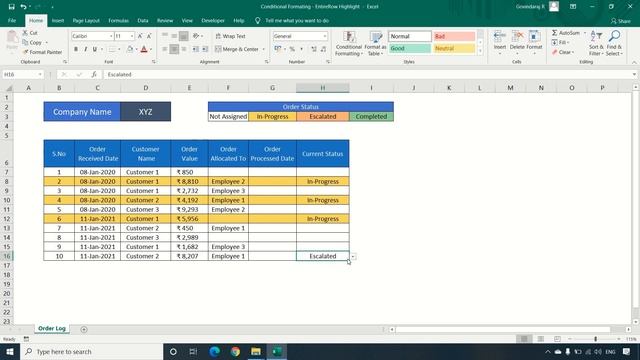Select column H header
Viewport: 640px width, 360px height.
[322, 88]
